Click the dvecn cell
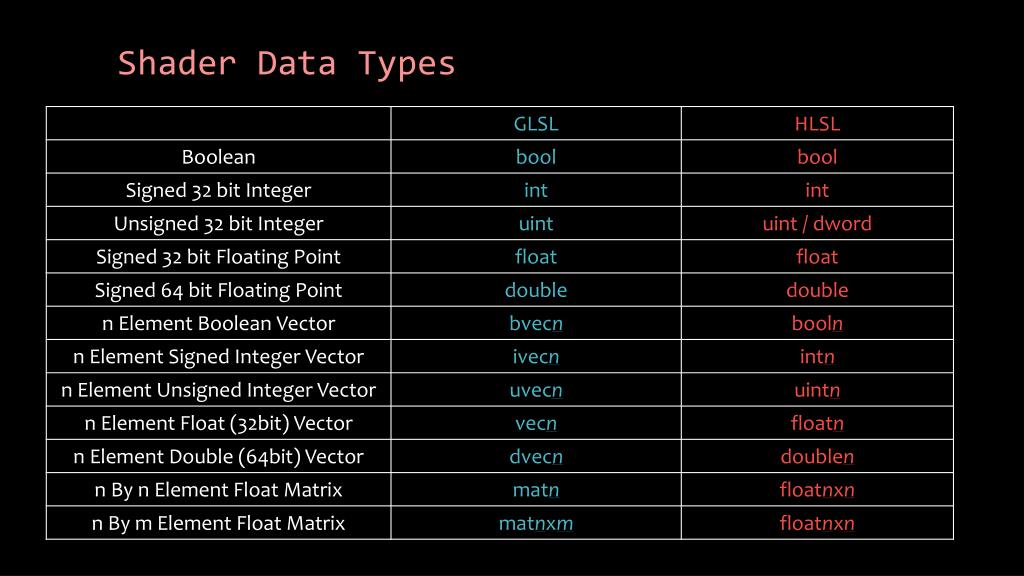Viewport: 1024px width, 576px height. [536, 456]
